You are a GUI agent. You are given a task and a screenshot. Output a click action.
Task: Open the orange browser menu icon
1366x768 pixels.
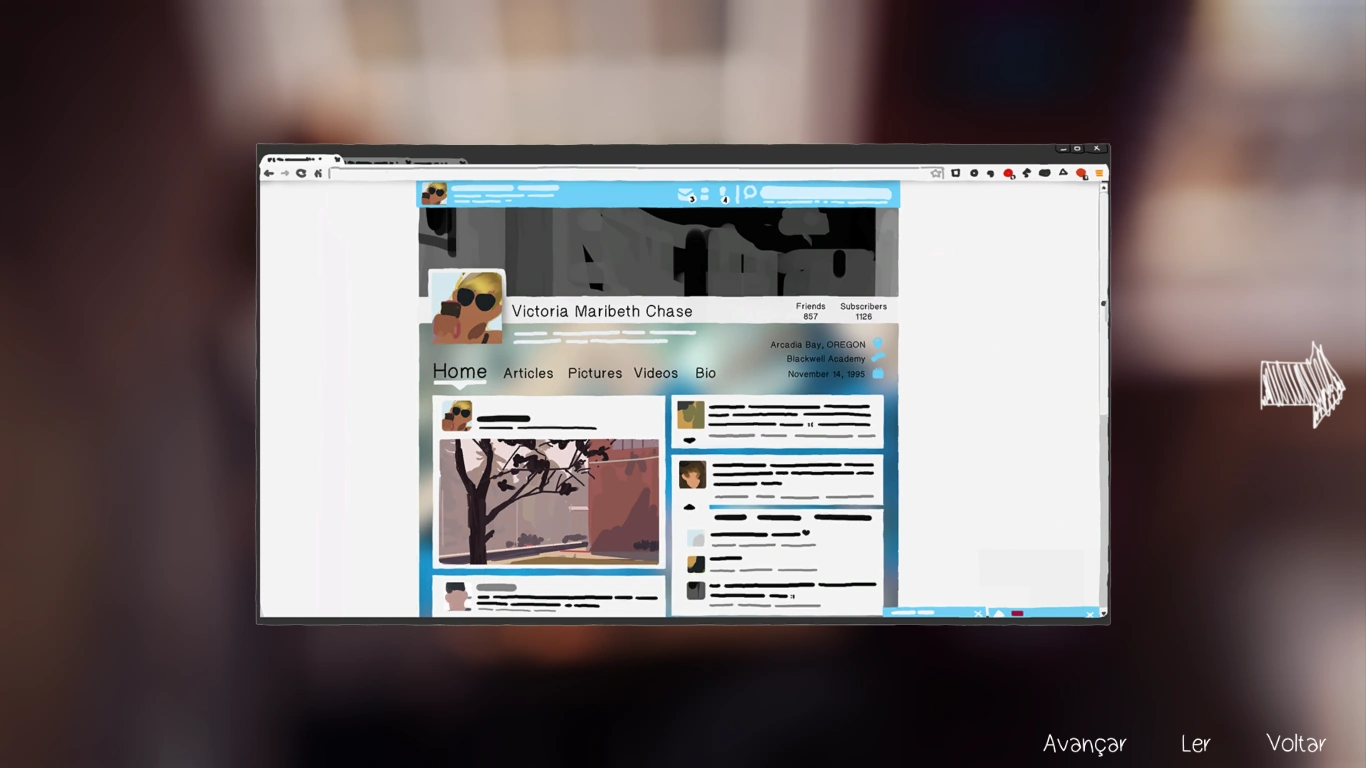1099,173
